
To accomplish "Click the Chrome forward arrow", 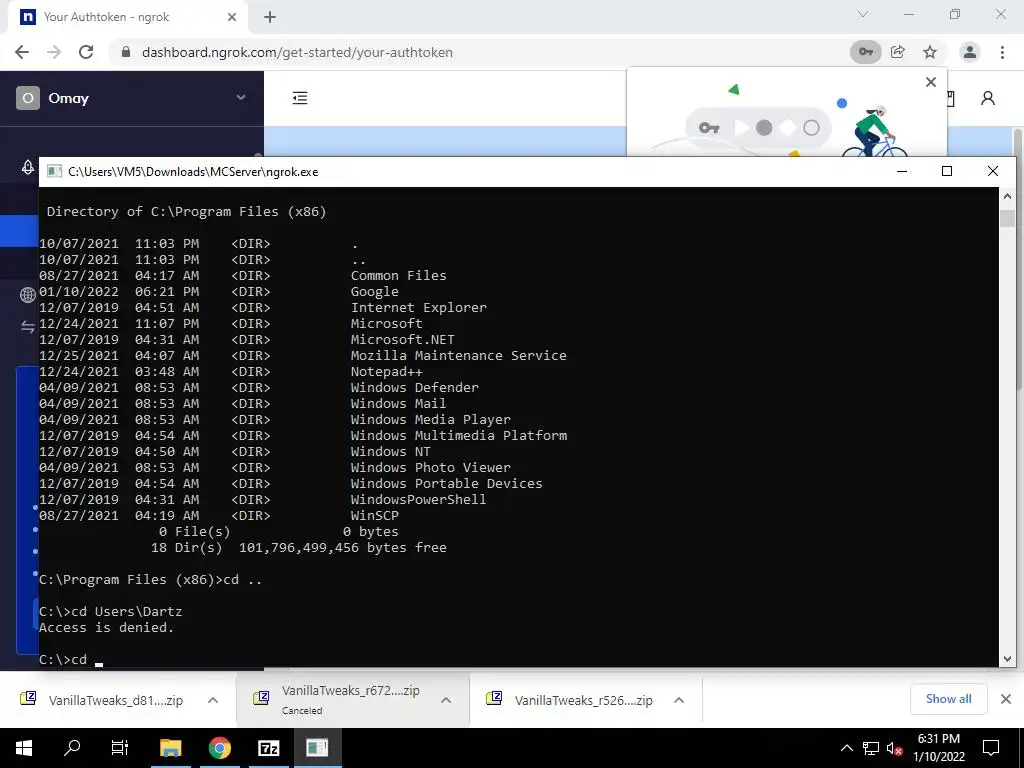I will point(54,52).
